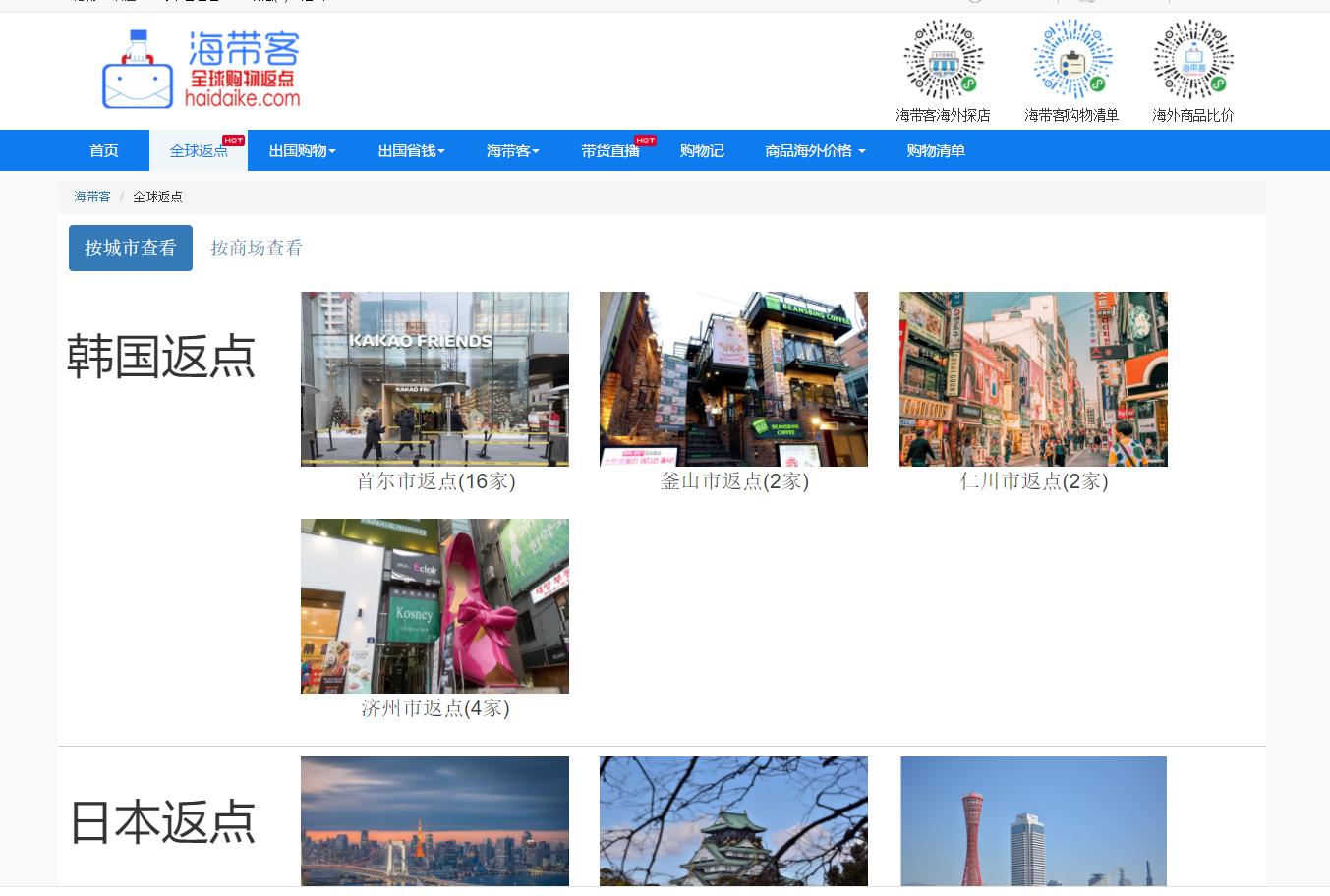
Task: Click the HOT badge on 带货直播
Action: click(x=645, y=140)
